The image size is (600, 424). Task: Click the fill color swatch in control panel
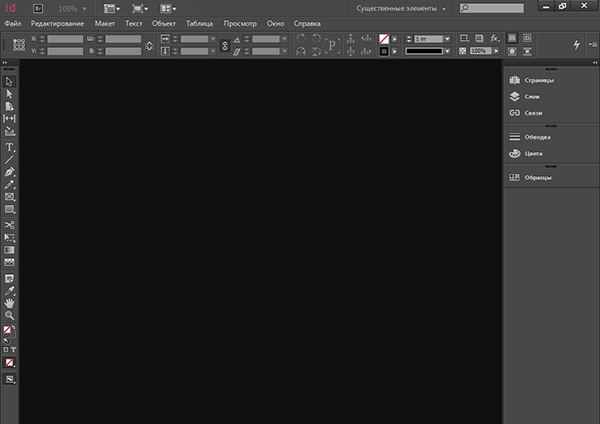pos(384,39)
